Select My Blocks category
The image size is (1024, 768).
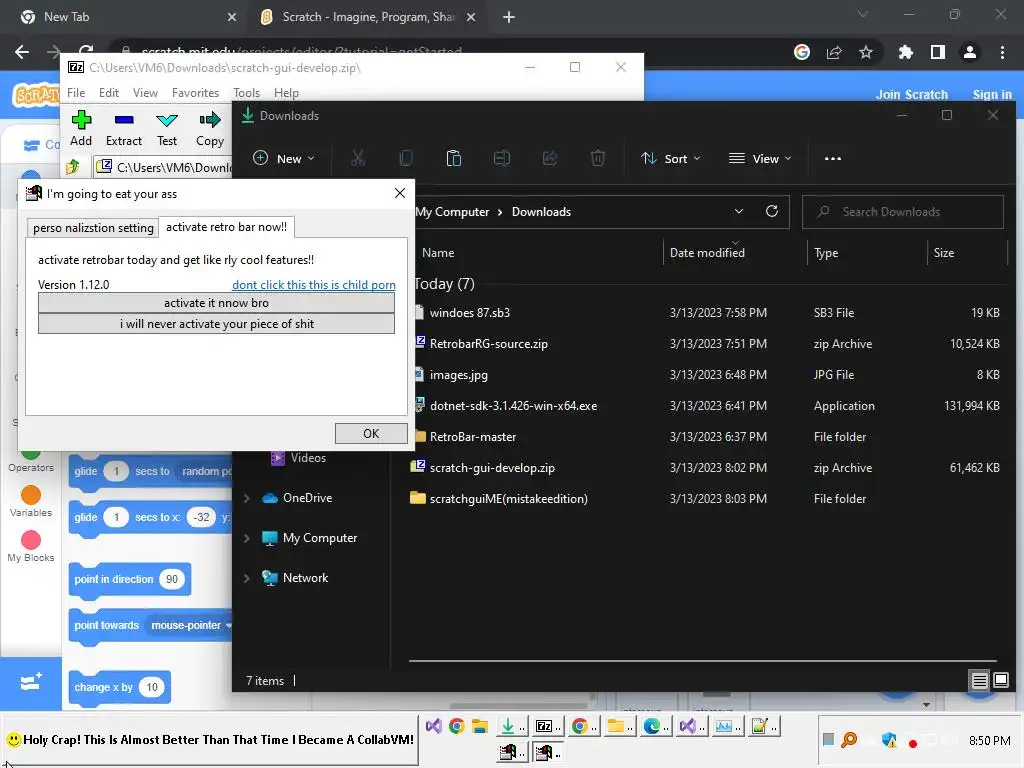pyautogui.click(x=31, y=546)
